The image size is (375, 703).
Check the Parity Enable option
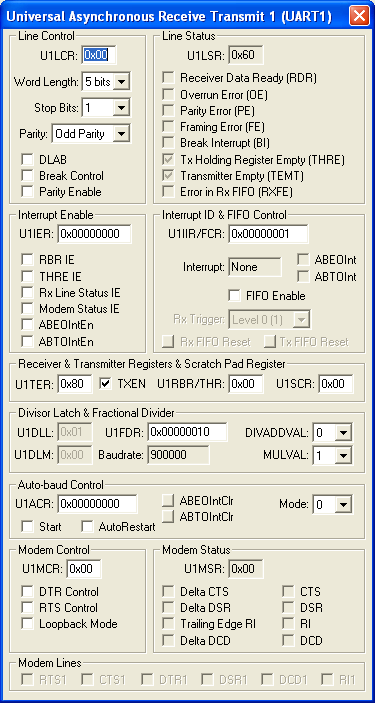[28, 192]
